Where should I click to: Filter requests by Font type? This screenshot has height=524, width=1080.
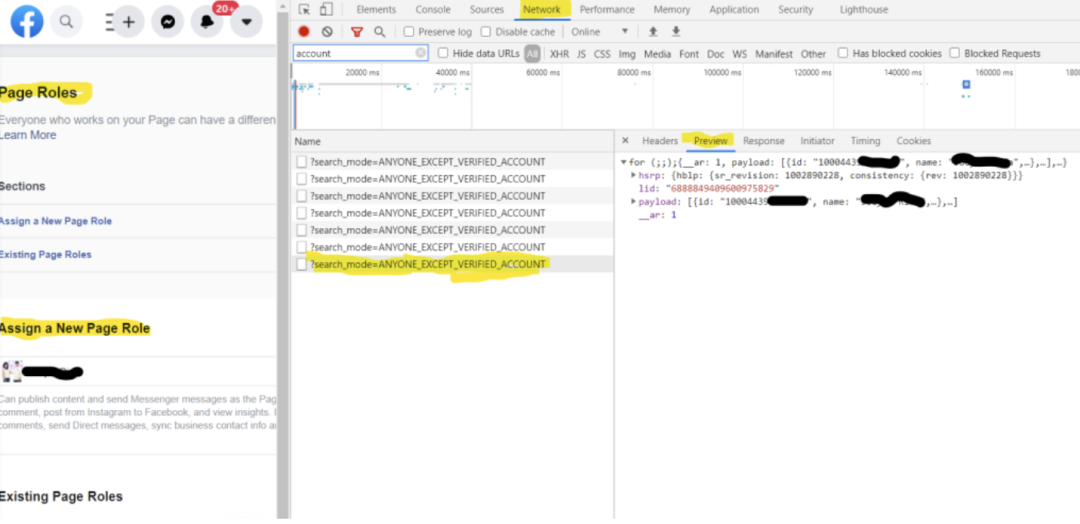coord(689,54)
